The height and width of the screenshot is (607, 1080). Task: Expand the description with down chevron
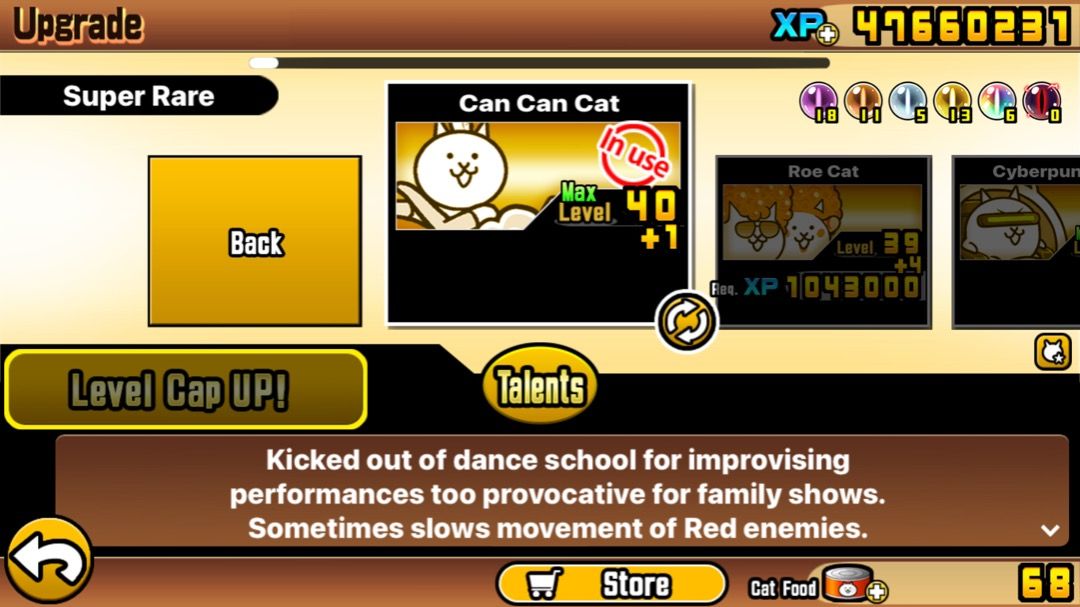[x=1050, y=530]
